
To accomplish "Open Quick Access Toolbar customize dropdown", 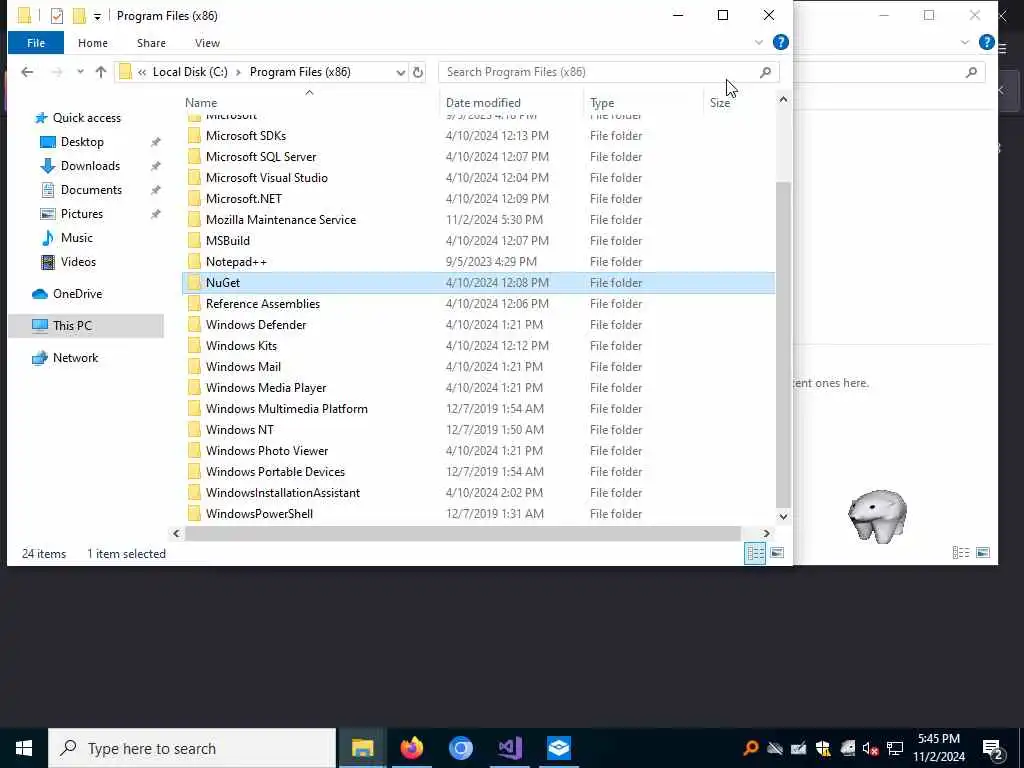I will 97,16.
